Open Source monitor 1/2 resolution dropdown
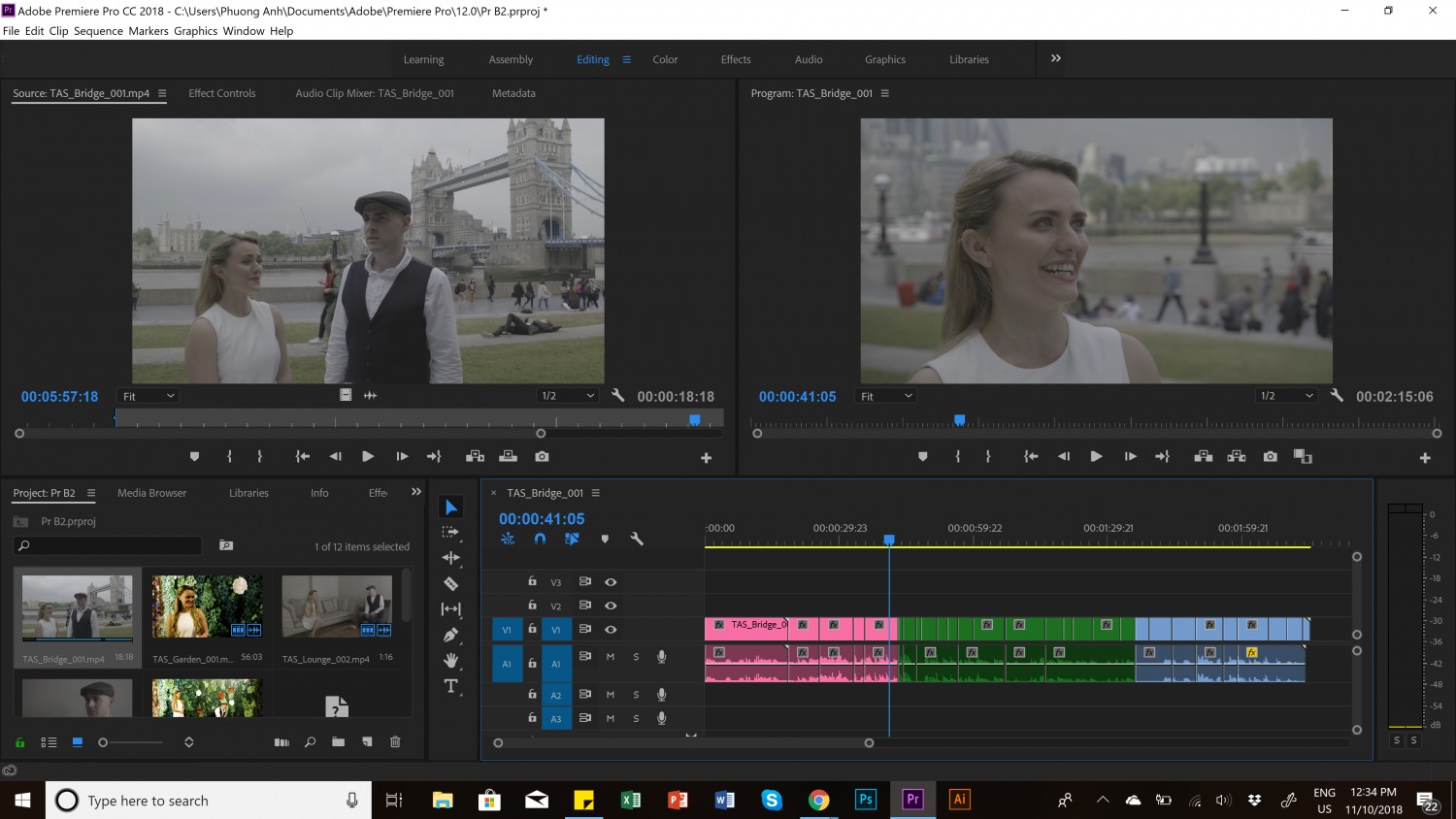 click(569, 396)
